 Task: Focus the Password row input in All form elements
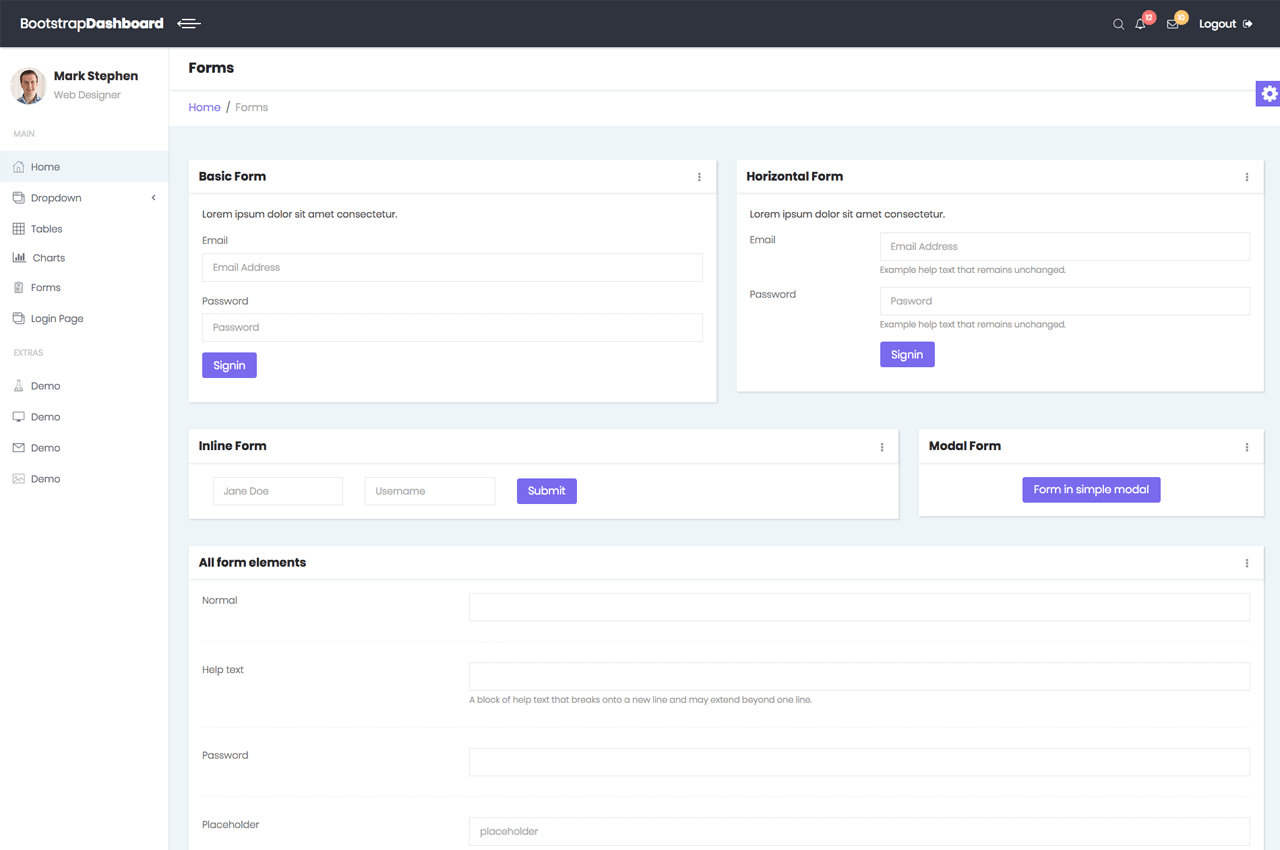click(859, 762)
